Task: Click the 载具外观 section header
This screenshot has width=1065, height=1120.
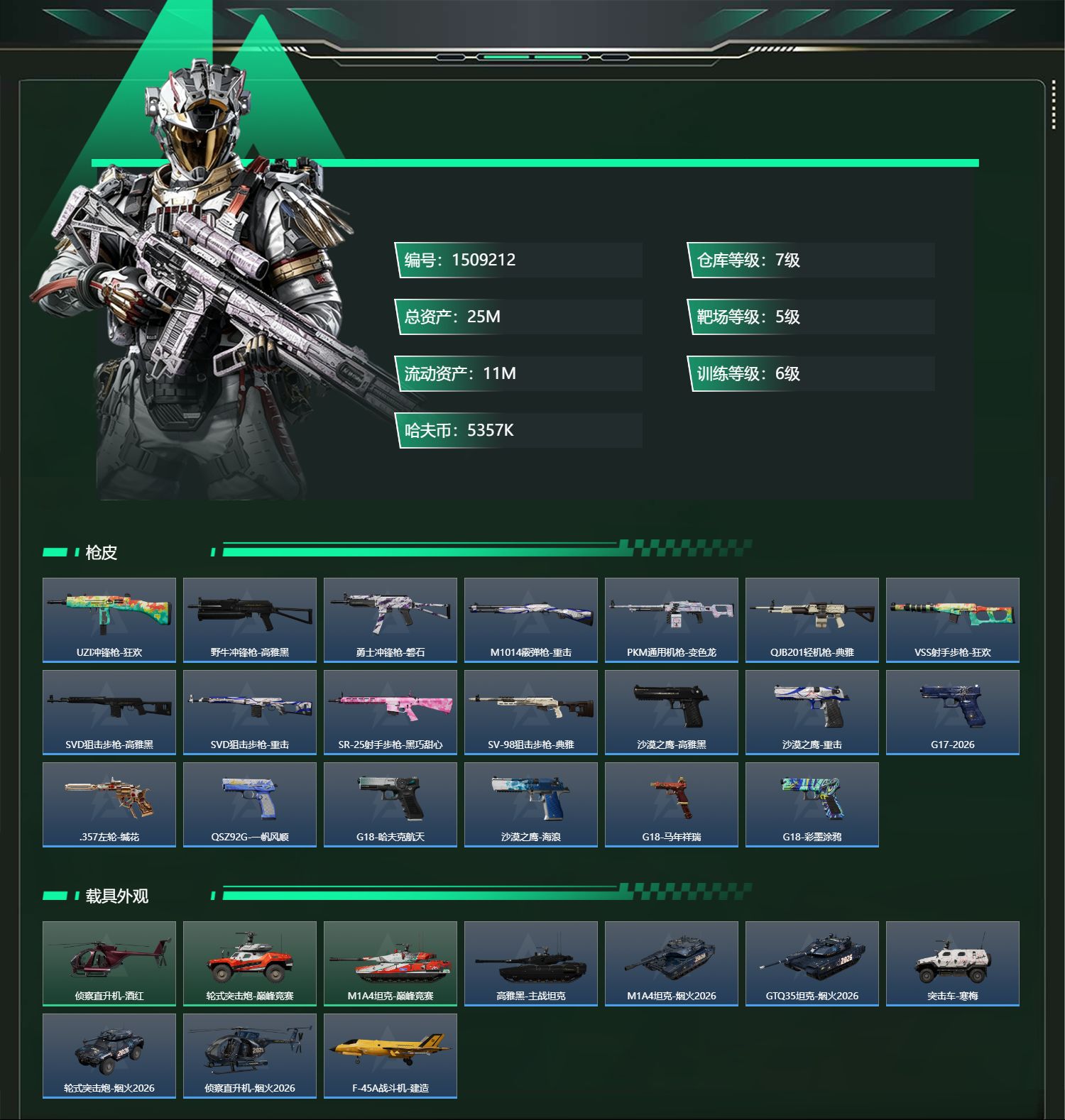Action: coord(117,896)
